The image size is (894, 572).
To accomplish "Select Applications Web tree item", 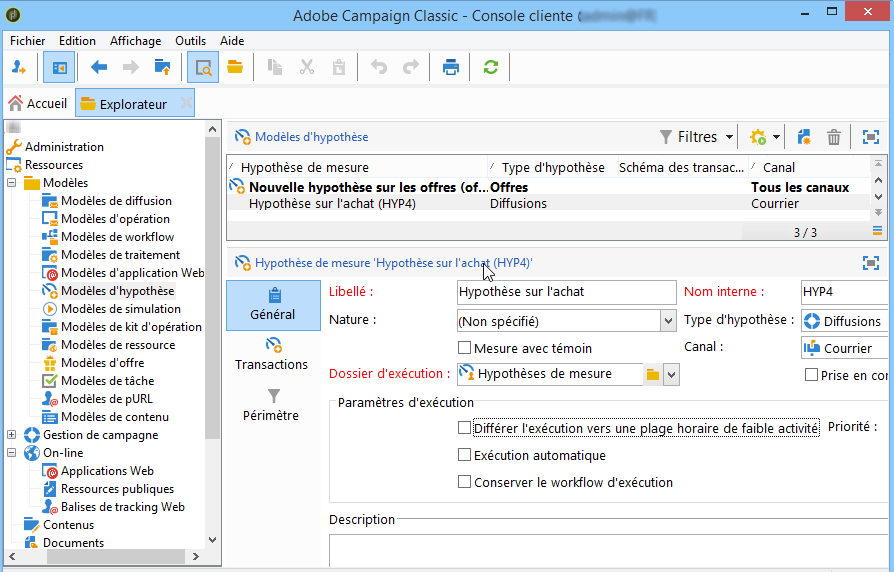I will [x=107, y=470].
